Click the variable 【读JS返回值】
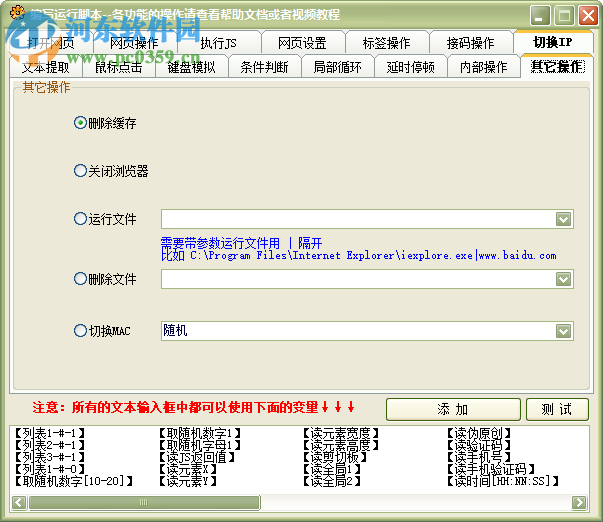 (197, 457)
